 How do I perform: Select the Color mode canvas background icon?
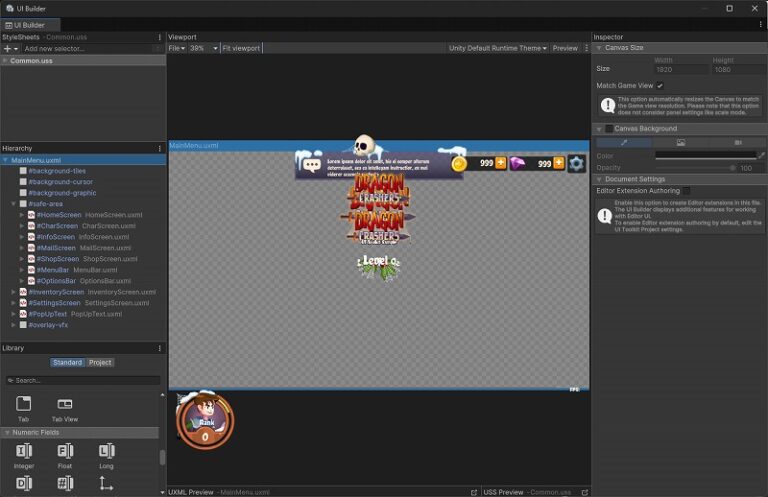624,142
